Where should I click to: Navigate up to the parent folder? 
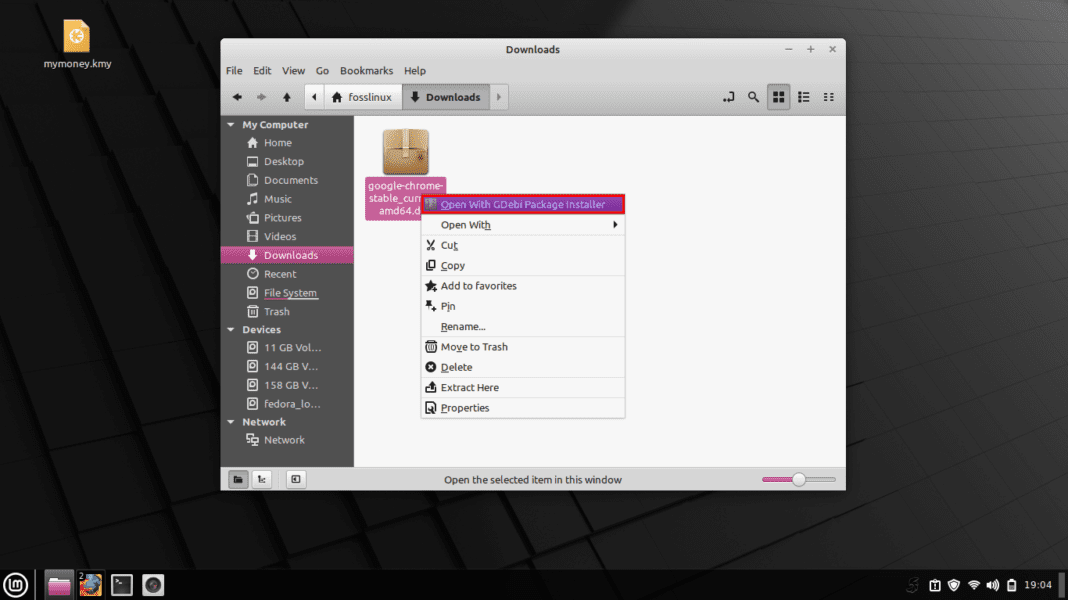[x=286, y=97]
